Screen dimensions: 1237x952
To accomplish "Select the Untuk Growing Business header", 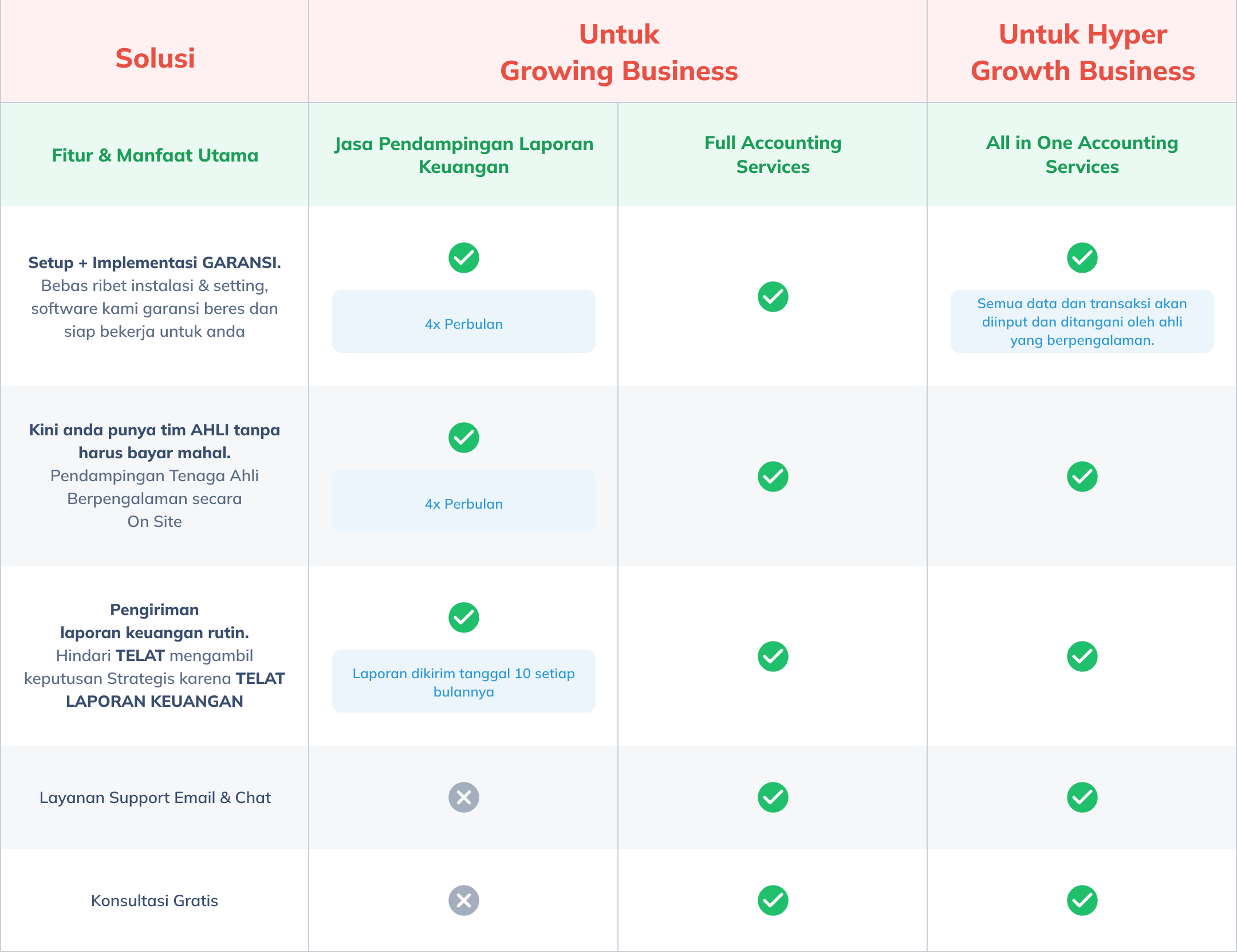I will coord(618,53).
